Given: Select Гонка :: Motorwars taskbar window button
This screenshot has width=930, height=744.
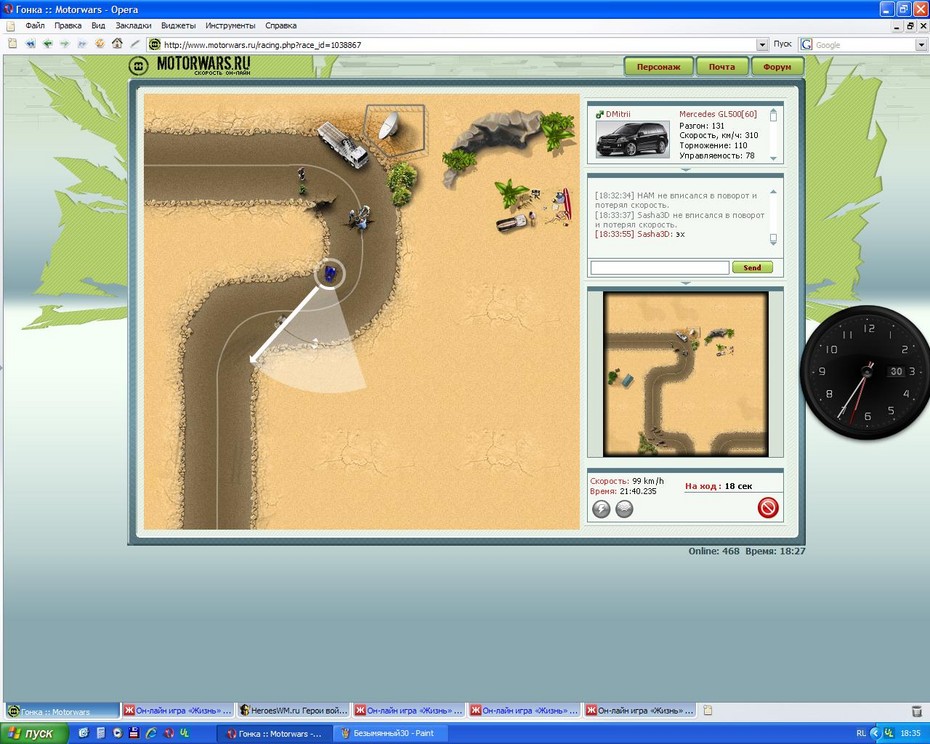Looking at the screenshot, I should coord(273,733).
